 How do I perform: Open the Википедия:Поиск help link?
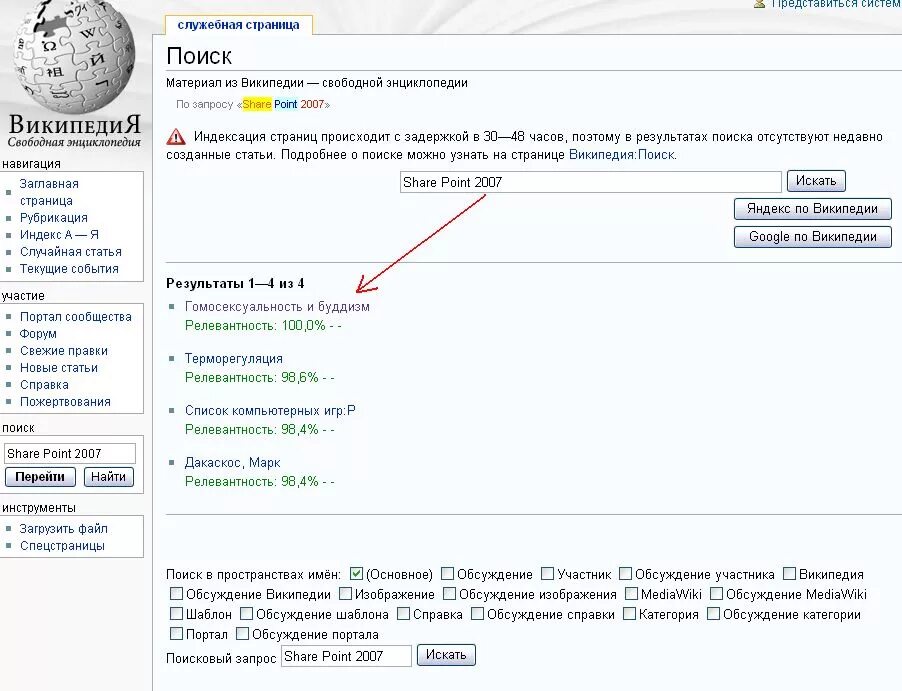[x=622, y=155]
